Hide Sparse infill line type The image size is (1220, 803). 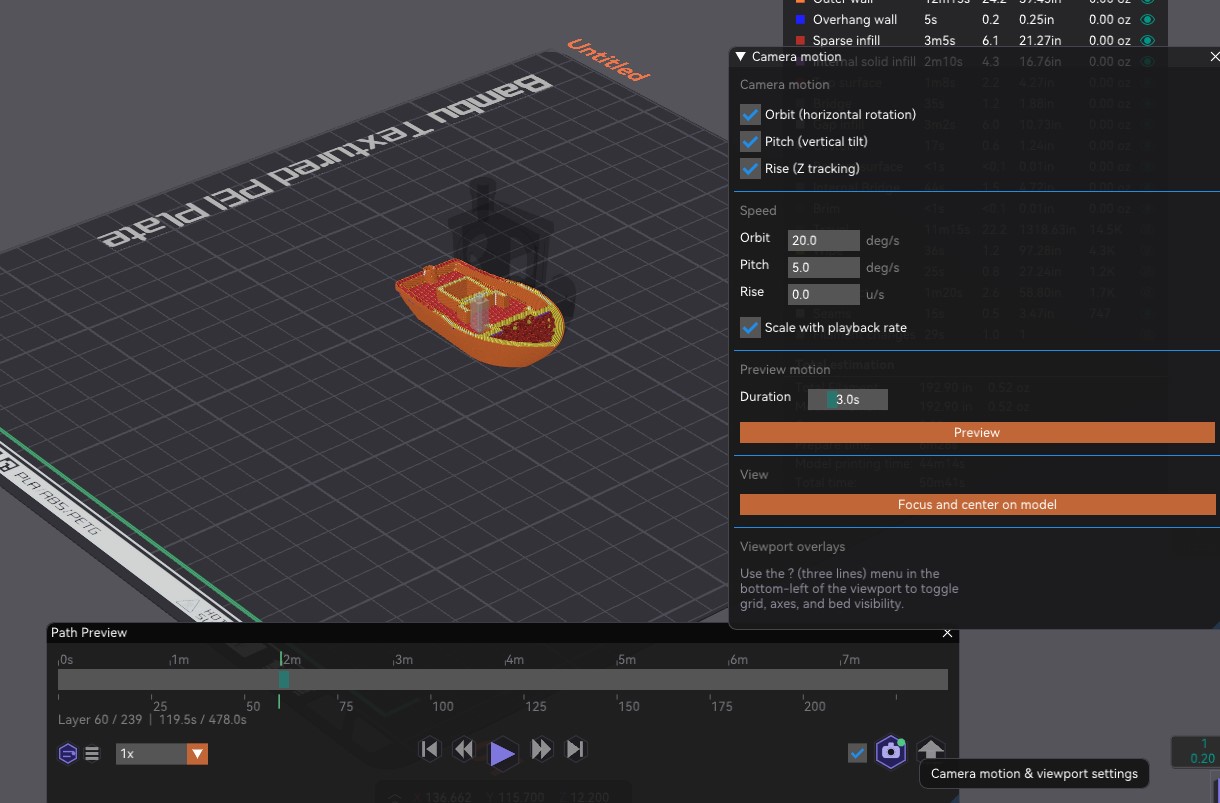pyautogui.click(x=1148, y=41)
